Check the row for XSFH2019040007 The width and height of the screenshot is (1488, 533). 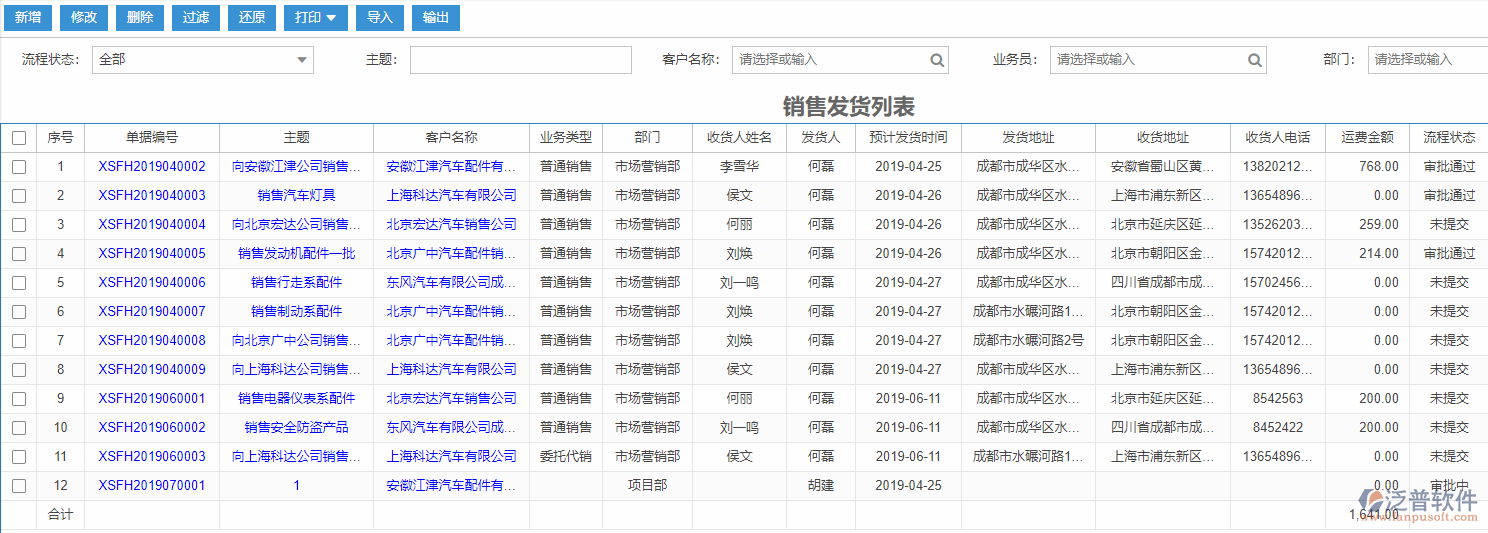(x=19, y=312)
